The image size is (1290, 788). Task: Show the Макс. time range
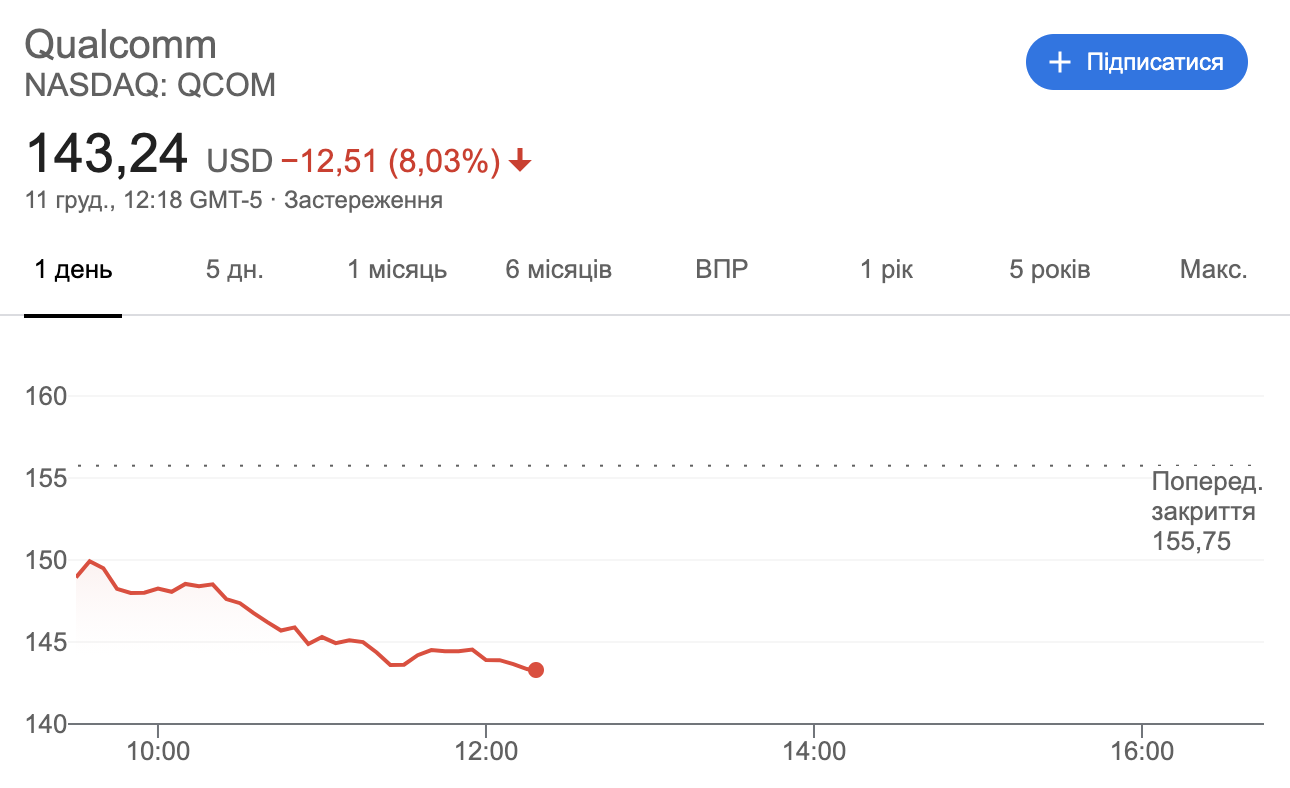click(1213, 270)
